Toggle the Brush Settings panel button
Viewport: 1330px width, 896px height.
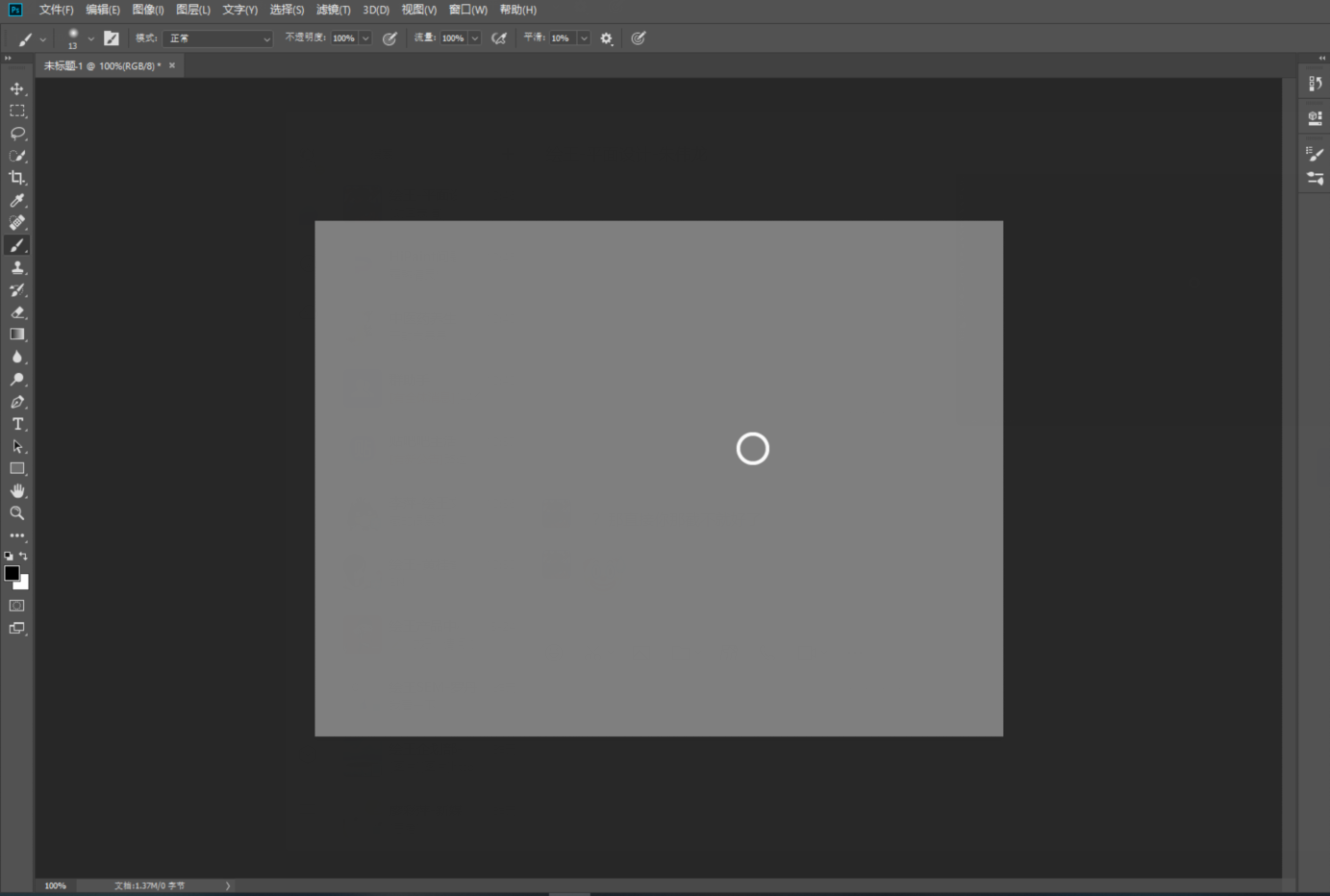(112, 38)
